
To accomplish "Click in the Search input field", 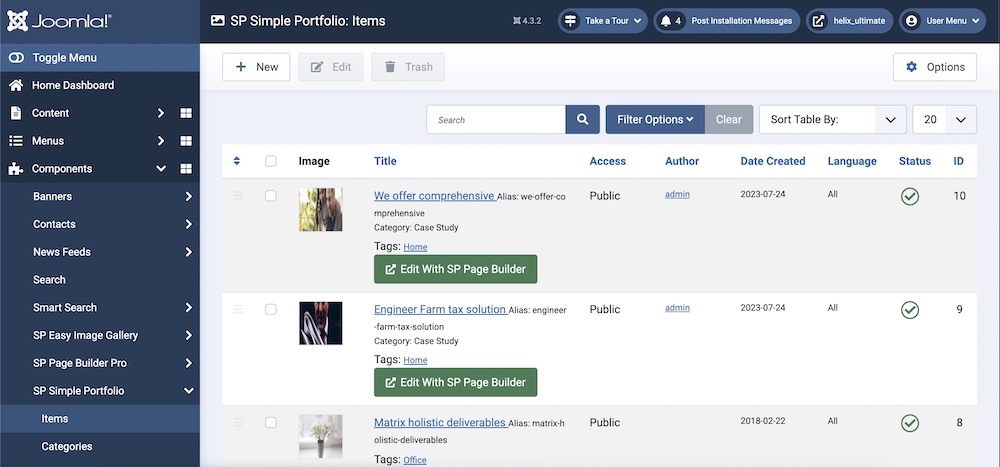I will [x=496, y=120].
